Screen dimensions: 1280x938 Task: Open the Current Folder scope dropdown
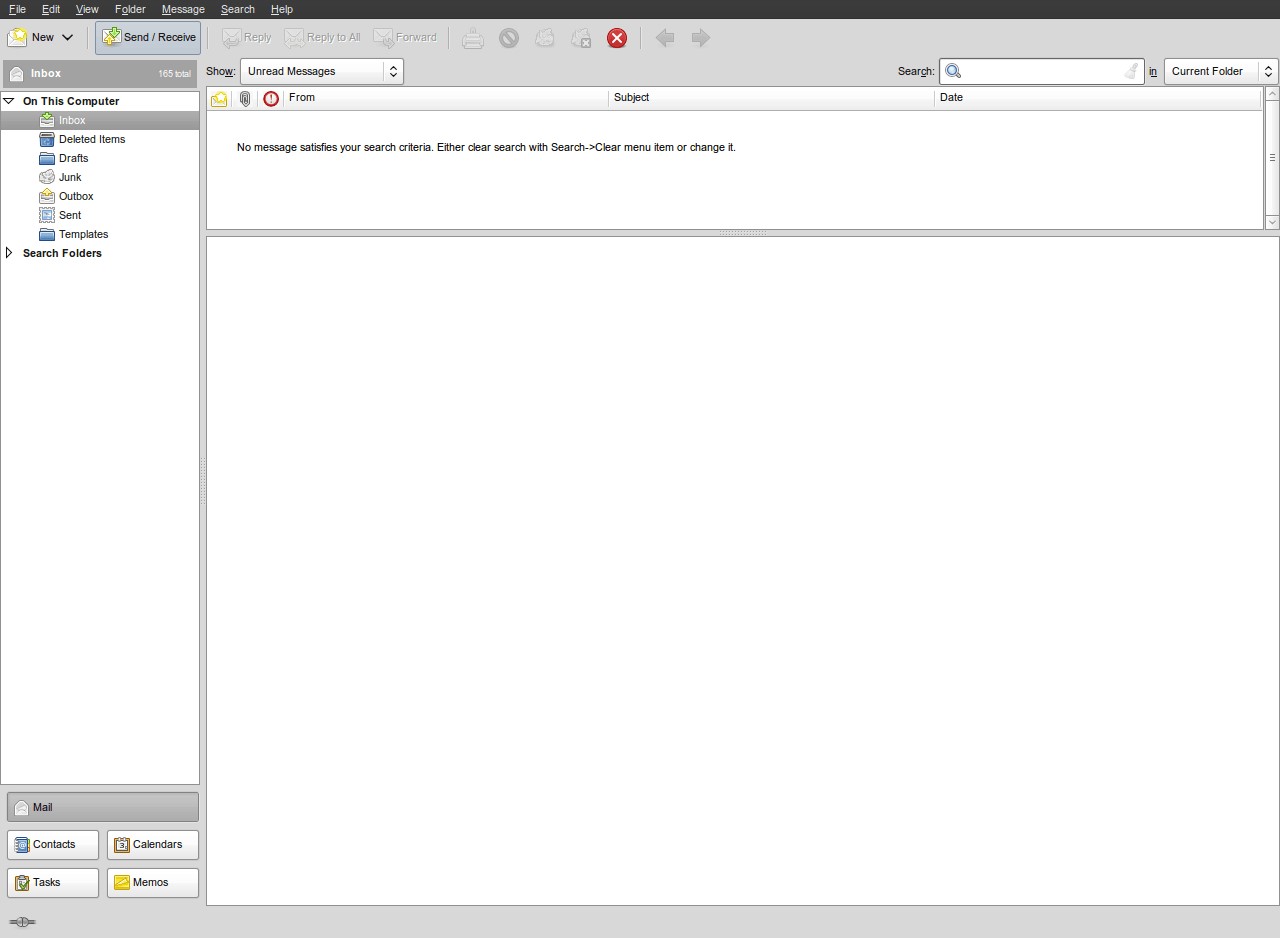pos(1220,71)
